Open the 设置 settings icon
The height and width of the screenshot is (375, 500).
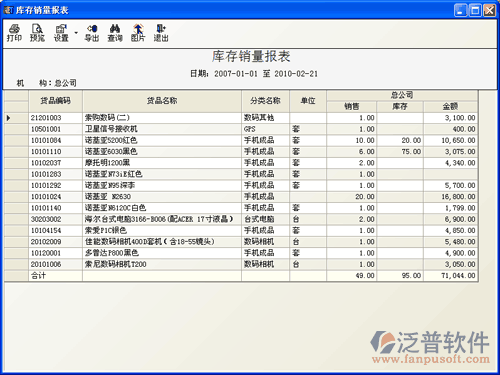(61, 33)
